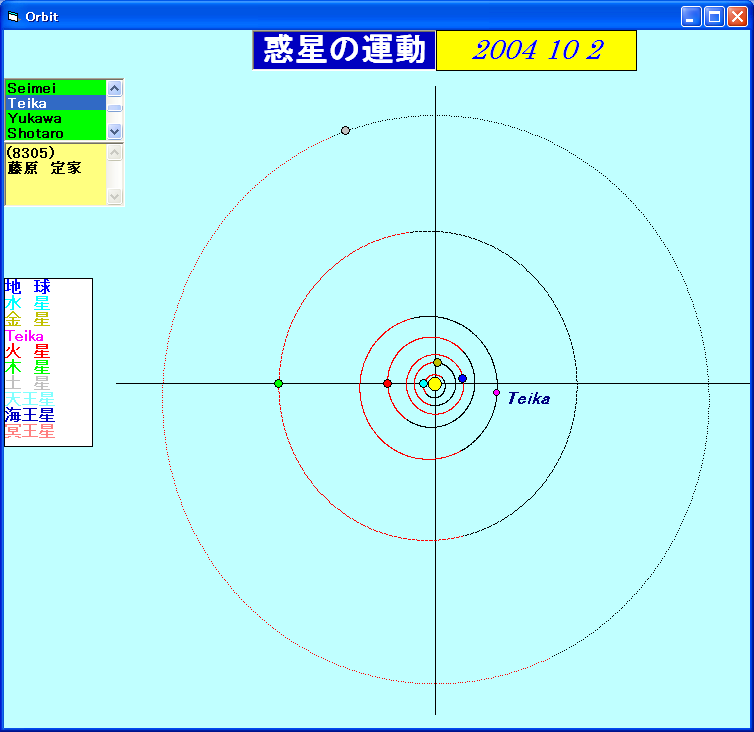Click the Teika label beside the orbit
Image resolution: width=754 pixels, height=732 pixels.
529,399
